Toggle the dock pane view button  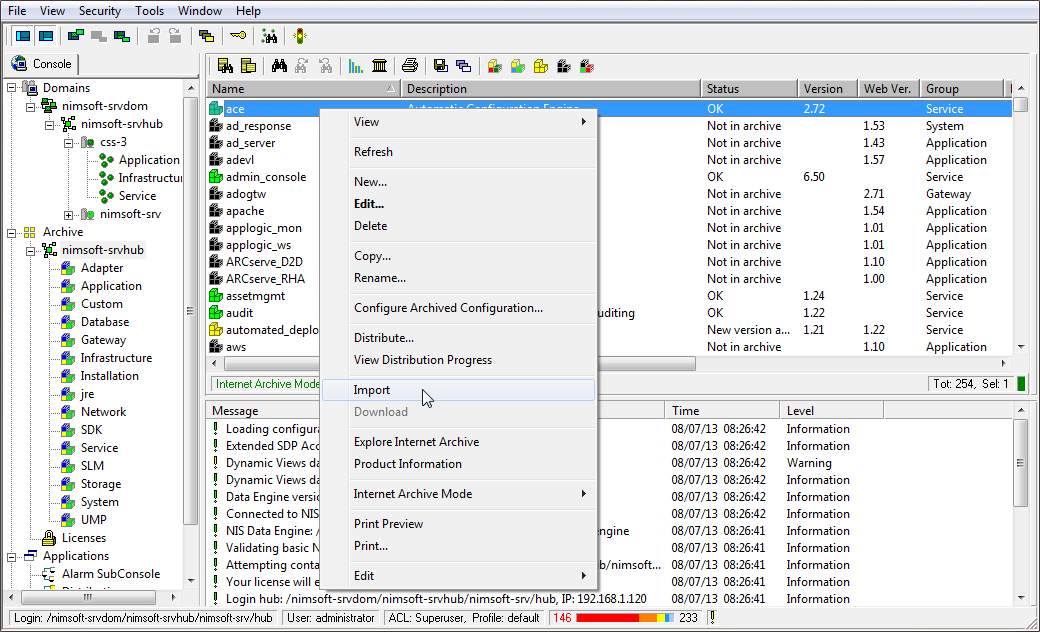[x=46, y=36]
